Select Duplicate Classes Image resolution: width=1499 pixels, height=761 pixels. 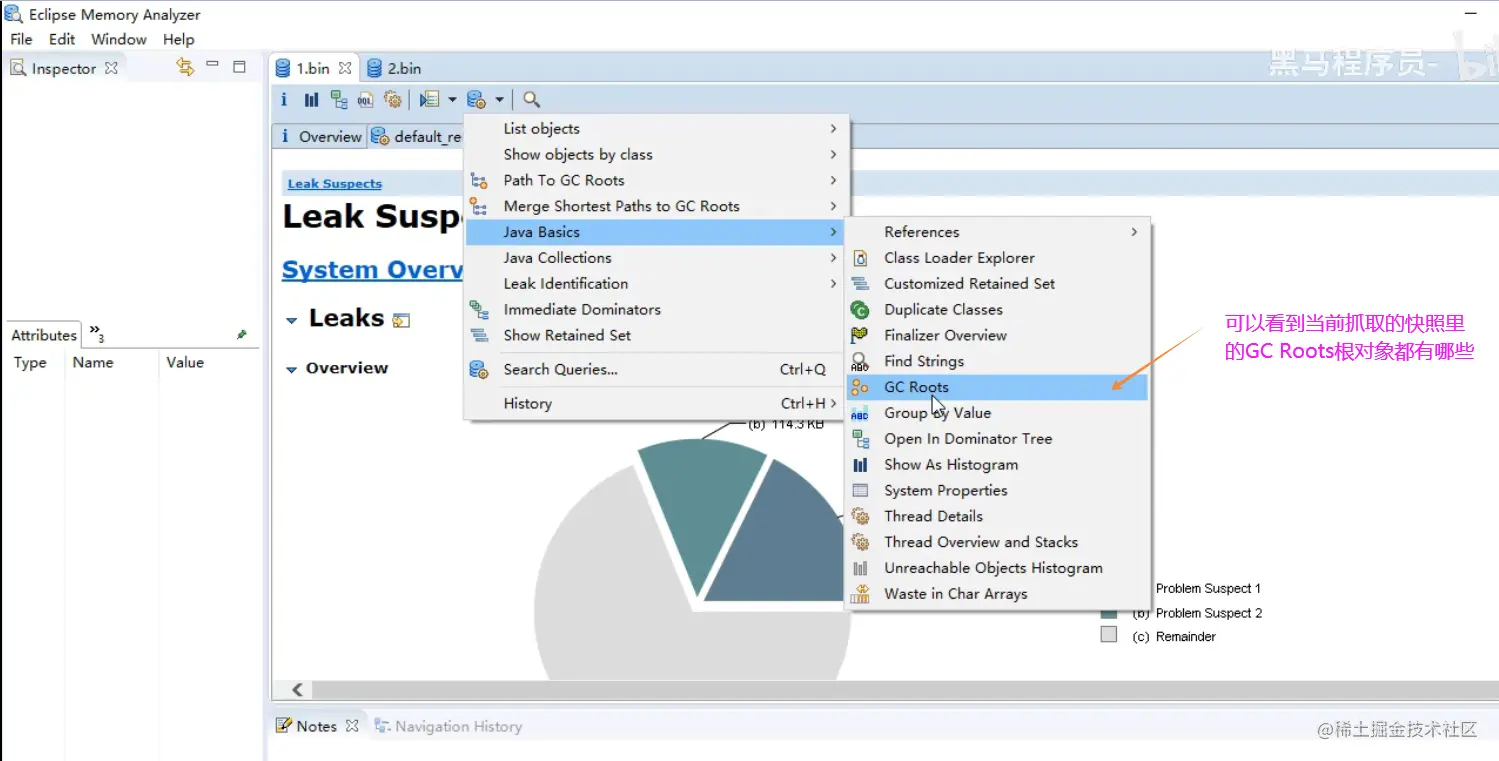[998, 310]
